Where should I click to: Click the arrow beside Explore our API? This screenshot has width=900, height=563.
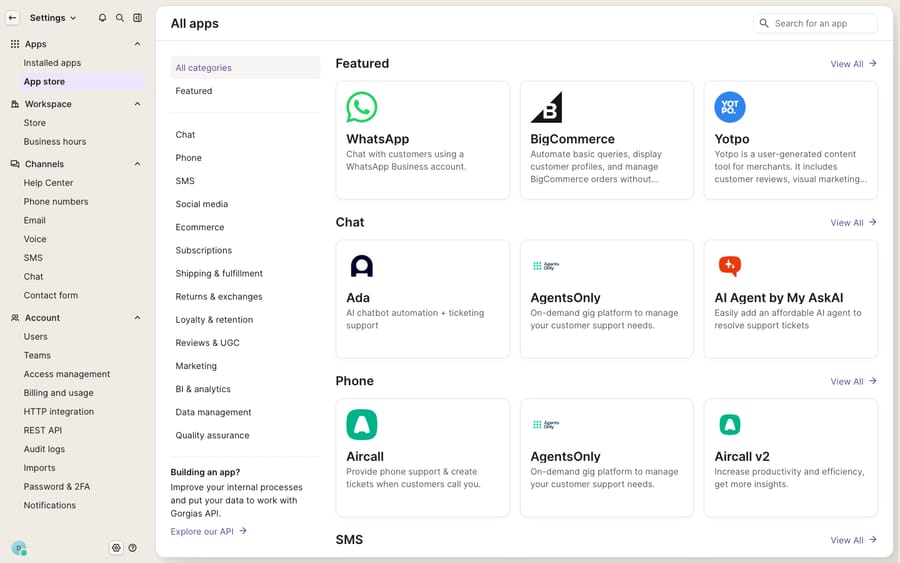pos(243,531)
